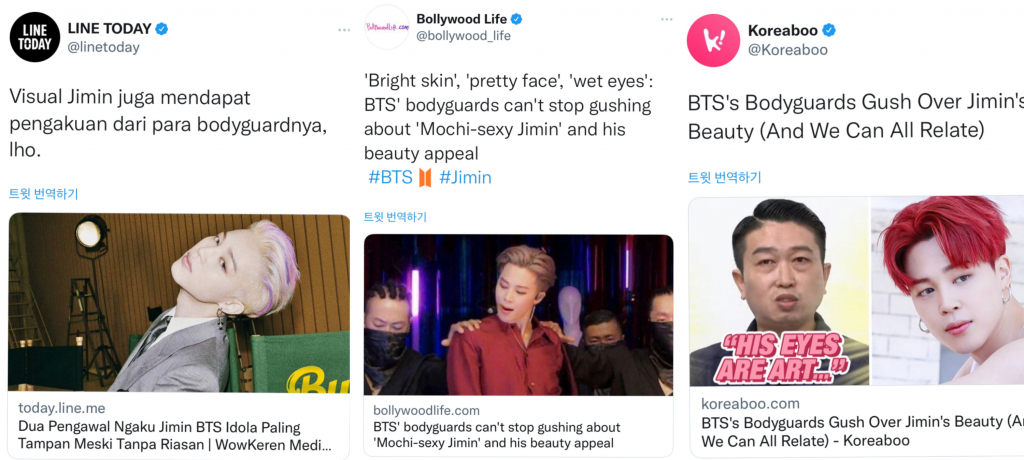1024x460 pixels.
Task: Open more options on Bollywood Life tweet
Action: (666, 19)
